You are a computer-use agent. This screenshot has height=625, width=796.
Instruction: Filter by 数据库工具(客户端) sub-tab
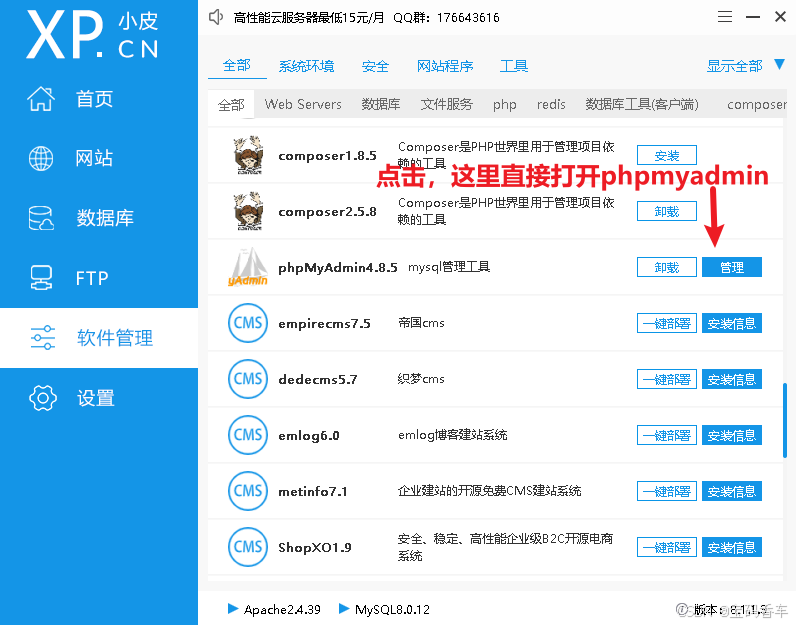pyautogui.click(x=642, y=105)
